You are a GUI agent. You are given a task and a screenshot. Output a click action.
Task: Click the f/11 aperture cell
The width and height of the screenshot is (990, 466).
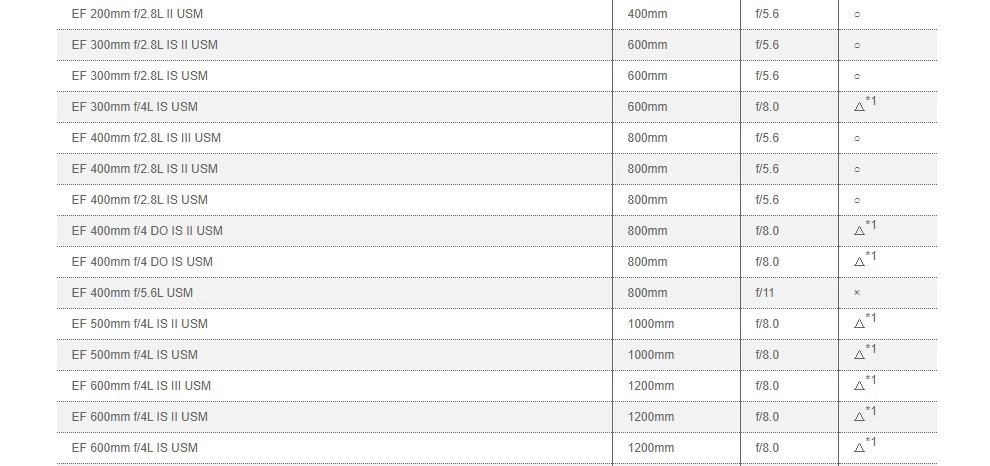pyautogui.click(x=765, y=293)
